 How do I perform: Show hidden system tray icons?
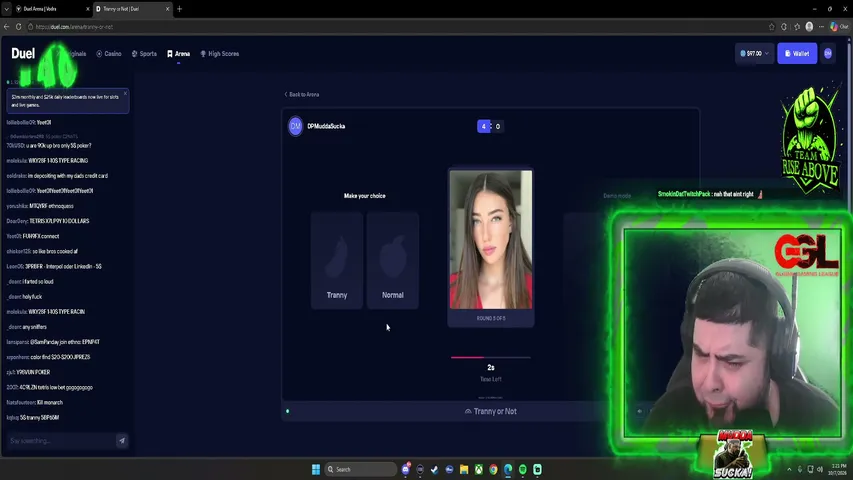(x=789, y=469)
